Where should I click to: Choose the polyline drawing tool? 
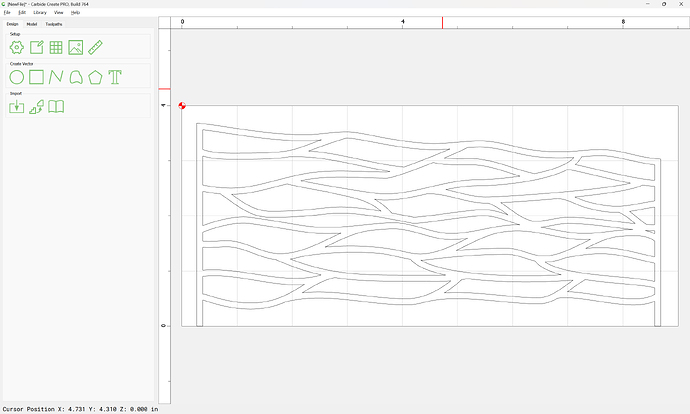(x=56, y=77)
